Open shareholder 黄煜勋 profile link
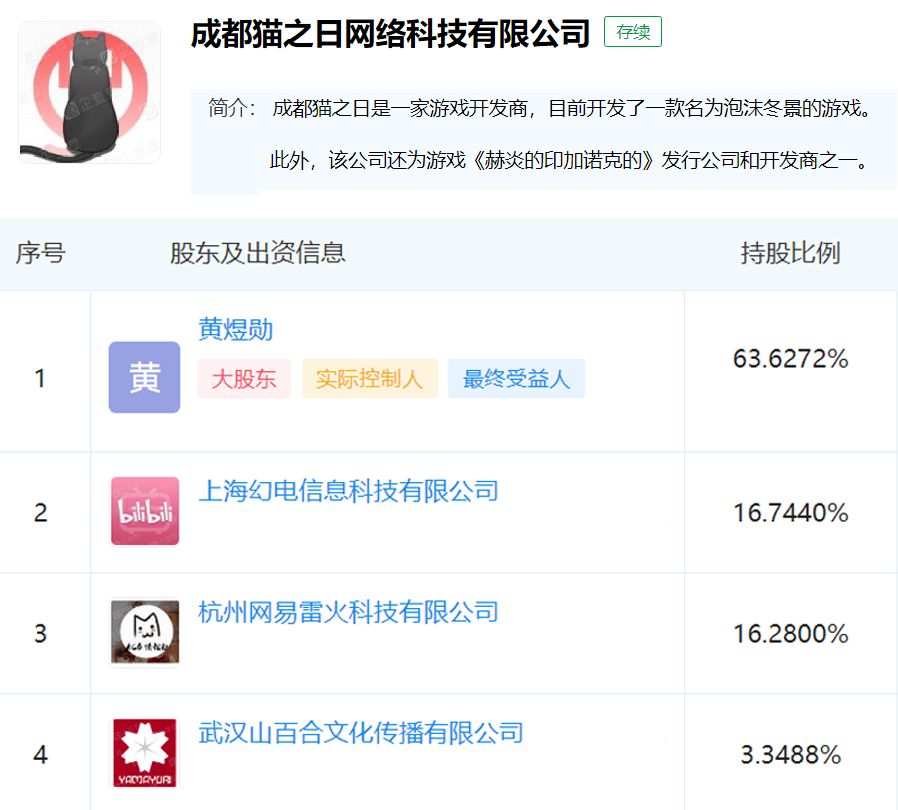Viewport: 898px width, 810px height. click(235, 329)
